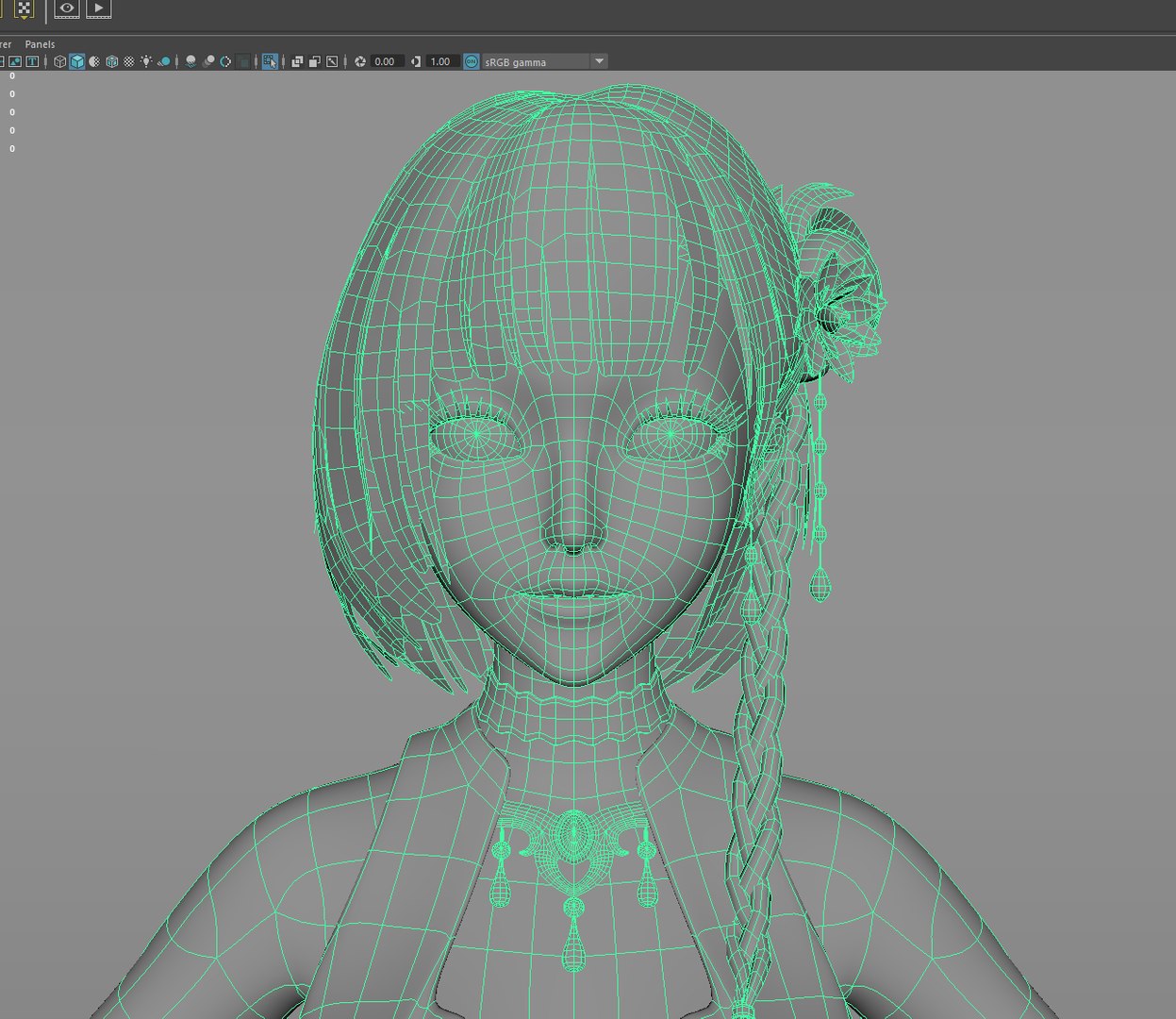
Task: Click the exposure value field 0.00
Action: [x=386, y=61]
